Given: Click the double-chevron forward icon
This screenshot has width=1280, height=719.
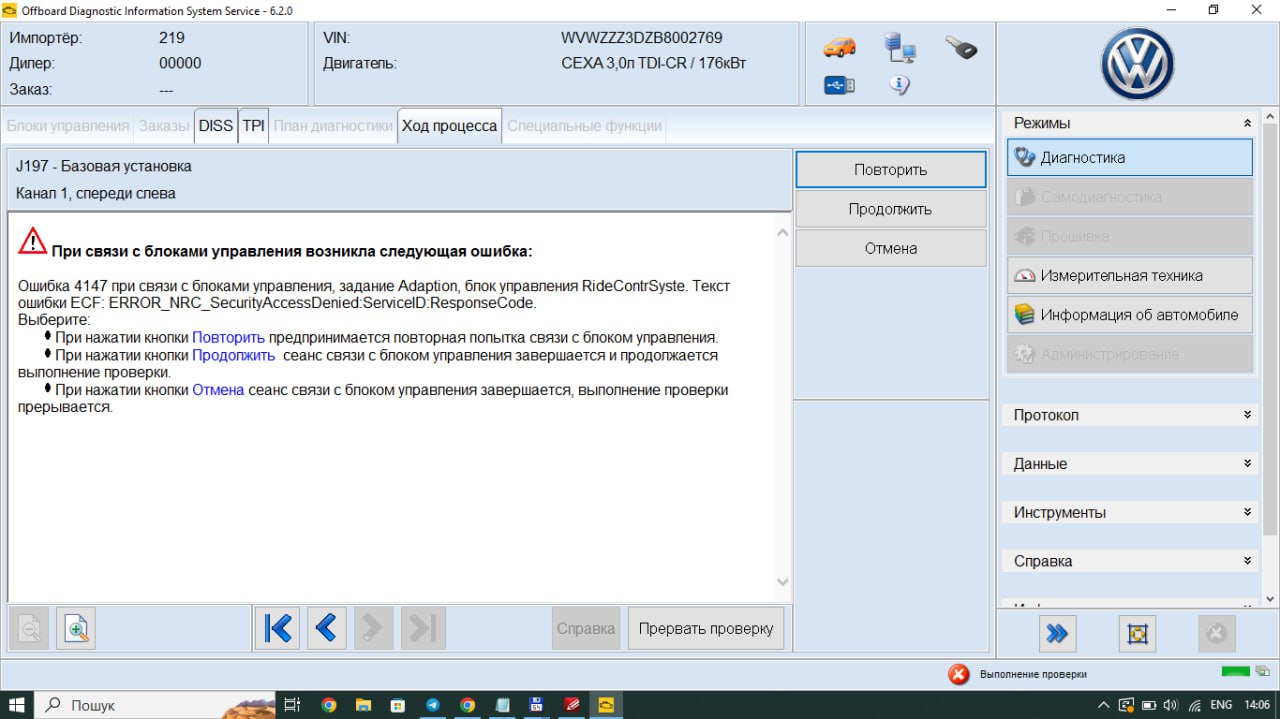Looking at the screenshot, I should (x=1057, y=634).
